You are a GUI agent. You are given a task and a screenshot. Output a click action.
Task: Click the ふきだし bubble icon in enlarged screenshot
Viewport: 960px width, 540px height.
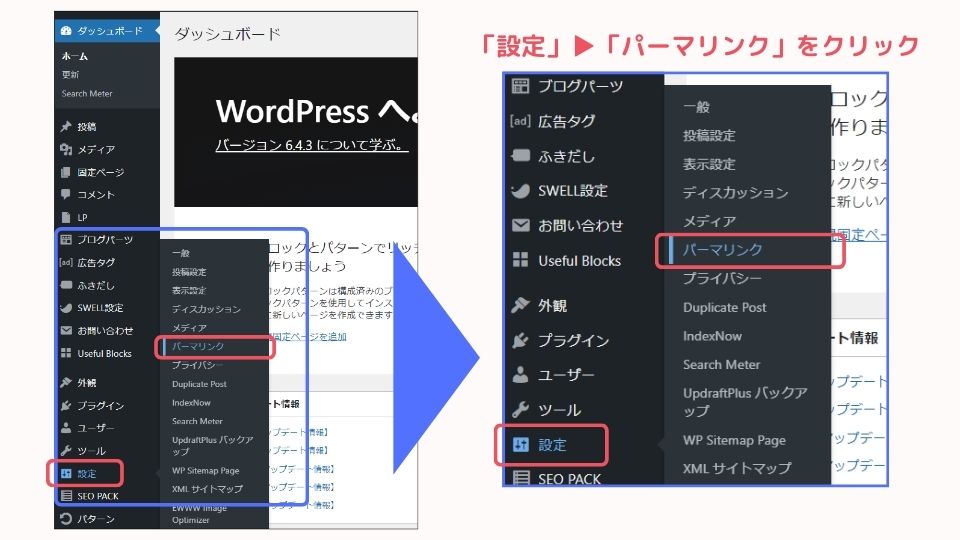(520, 156)
